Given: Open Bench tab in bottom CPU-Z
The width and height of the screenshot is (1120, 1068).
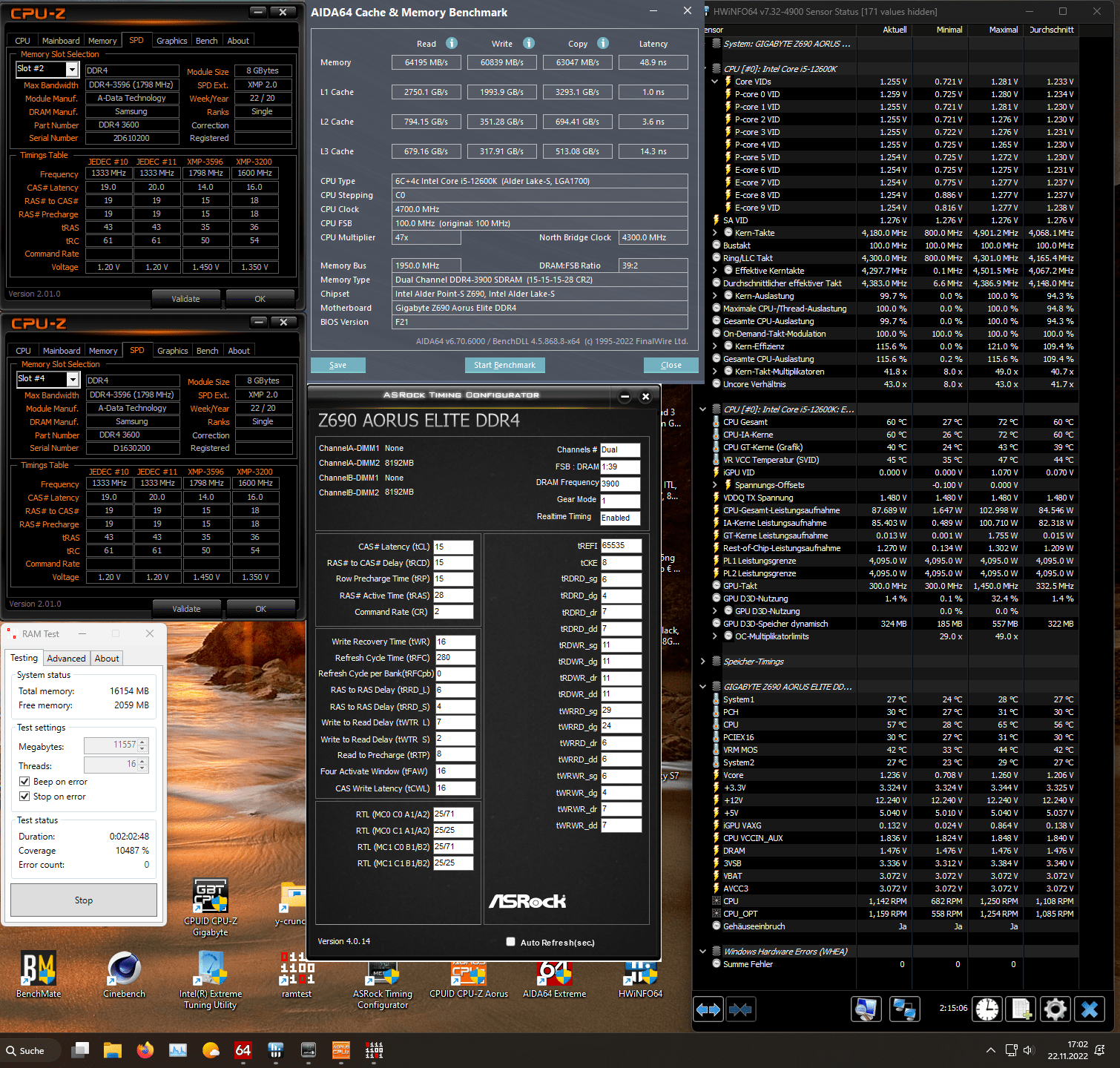Looking at the screenshot, I should pyautogui.click(x=208, y=351).
